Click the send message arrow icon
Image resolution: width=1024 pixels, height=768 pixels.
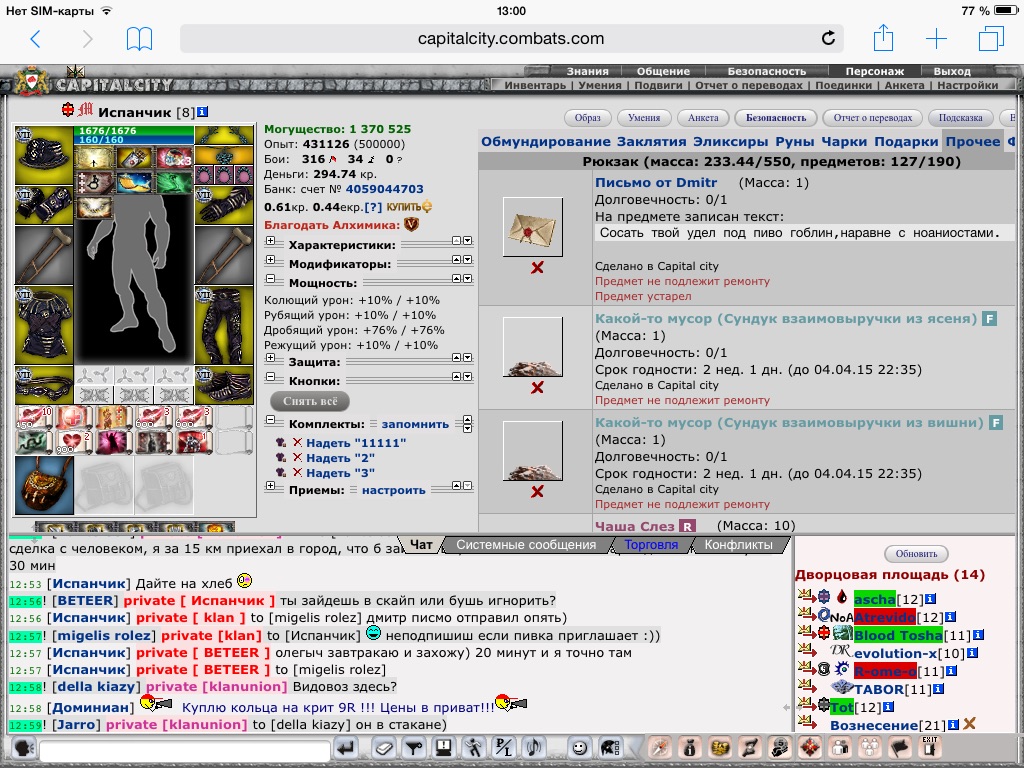pos(347,748)
